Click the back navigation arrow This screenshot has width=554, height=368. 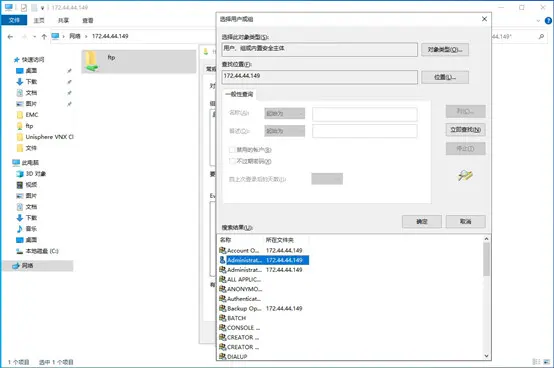click(10, 36)
